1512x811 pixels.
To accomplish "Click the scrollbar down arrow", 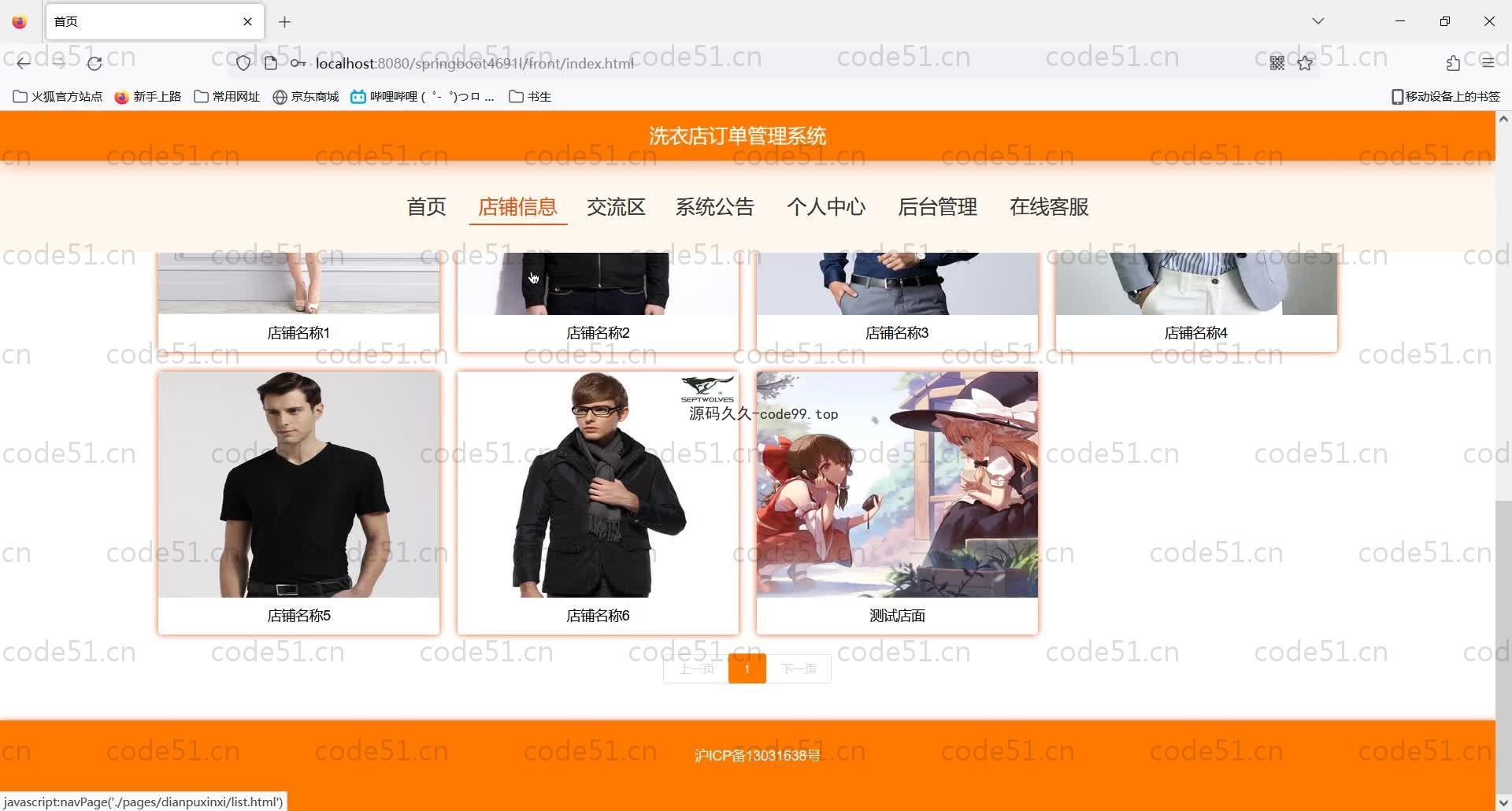I will tap(1503, 803).
